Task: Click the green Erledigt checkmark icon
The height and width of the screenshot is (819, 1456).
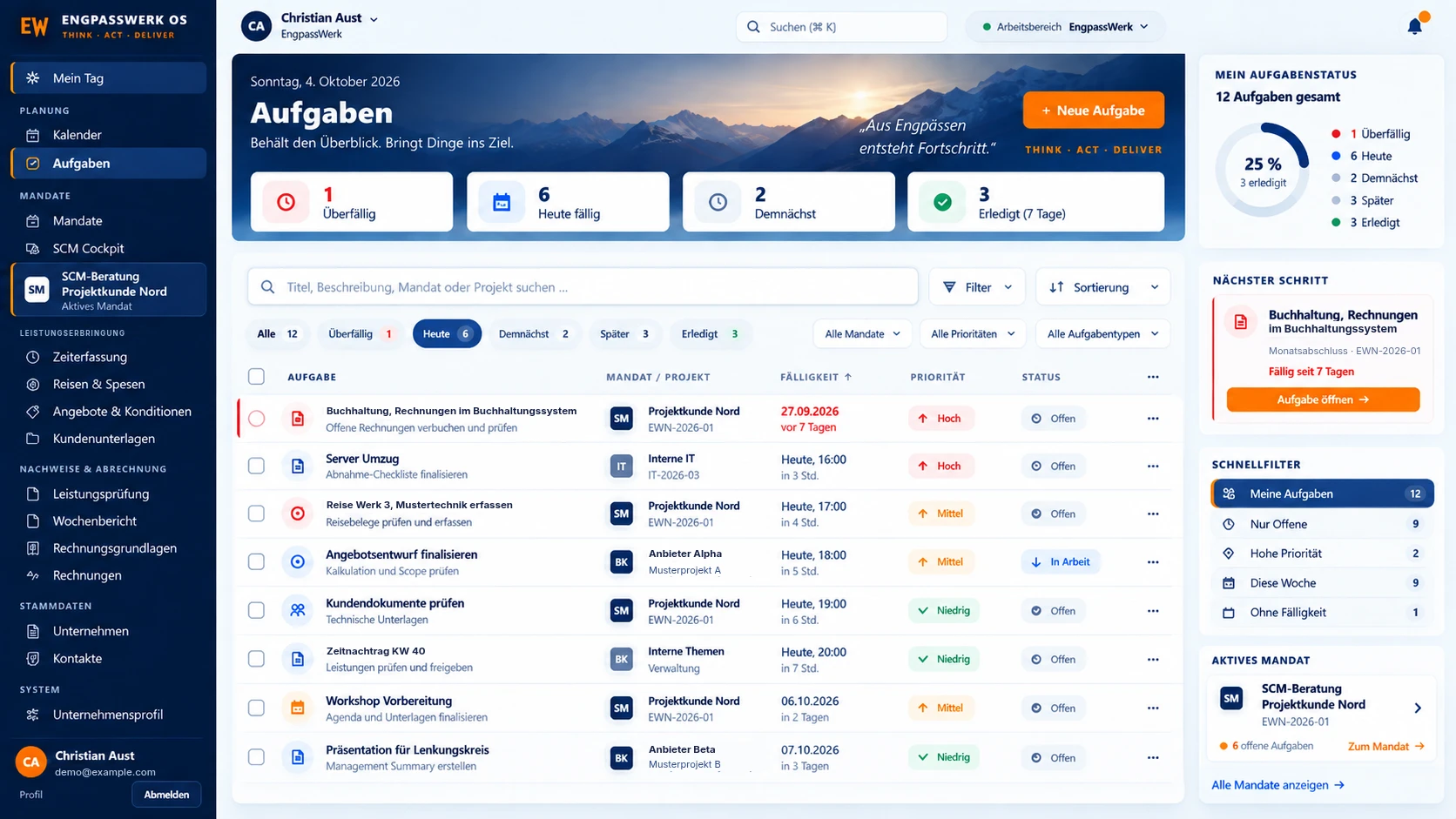Action: click(942, 202)
